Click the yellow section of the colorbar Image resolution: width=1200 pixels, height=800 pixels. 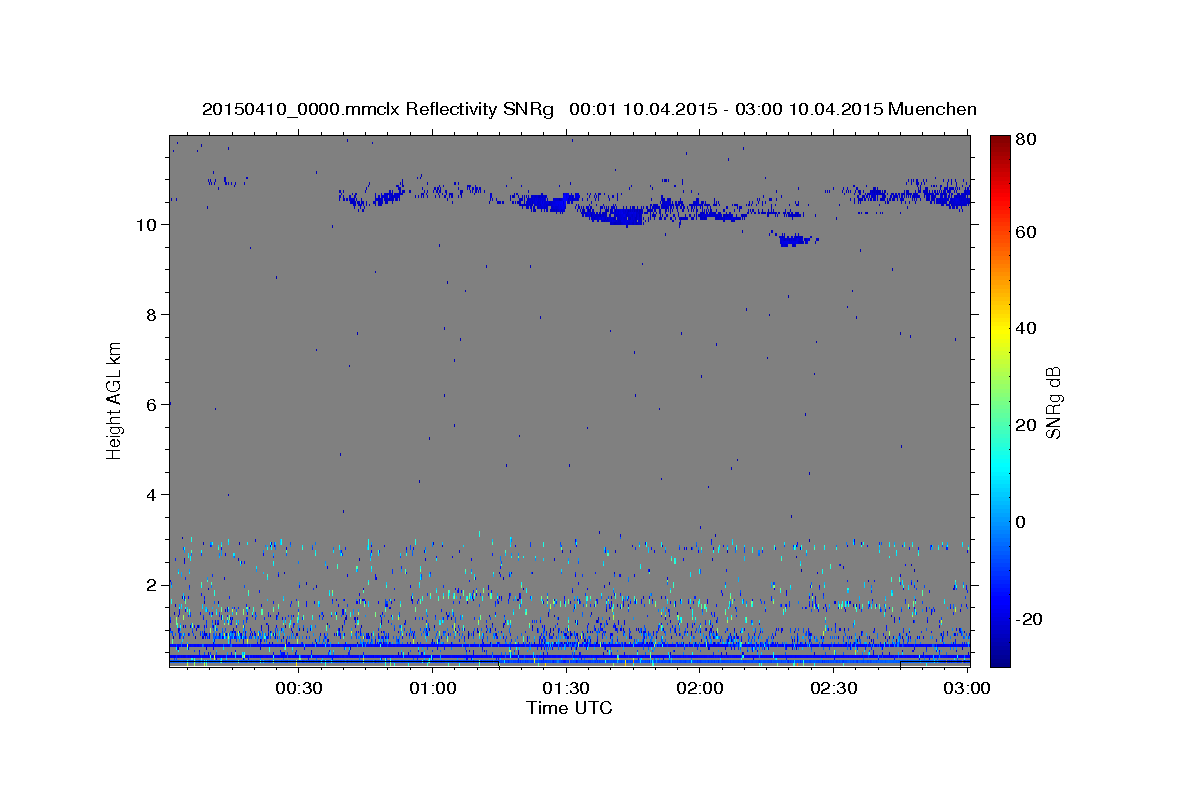[x=1000, y=328]
